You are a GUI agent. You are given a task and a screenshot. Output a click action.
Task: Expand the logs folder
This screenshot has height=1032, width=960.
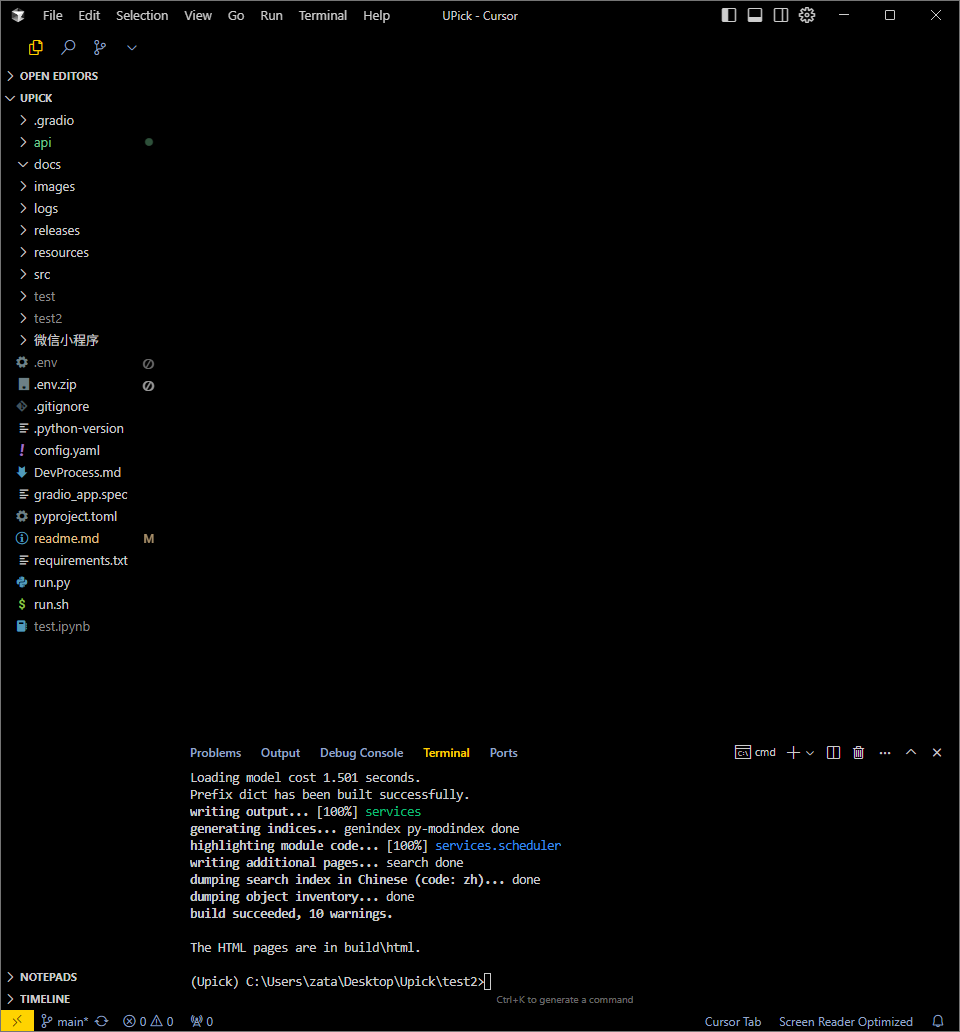click(80, 208)
